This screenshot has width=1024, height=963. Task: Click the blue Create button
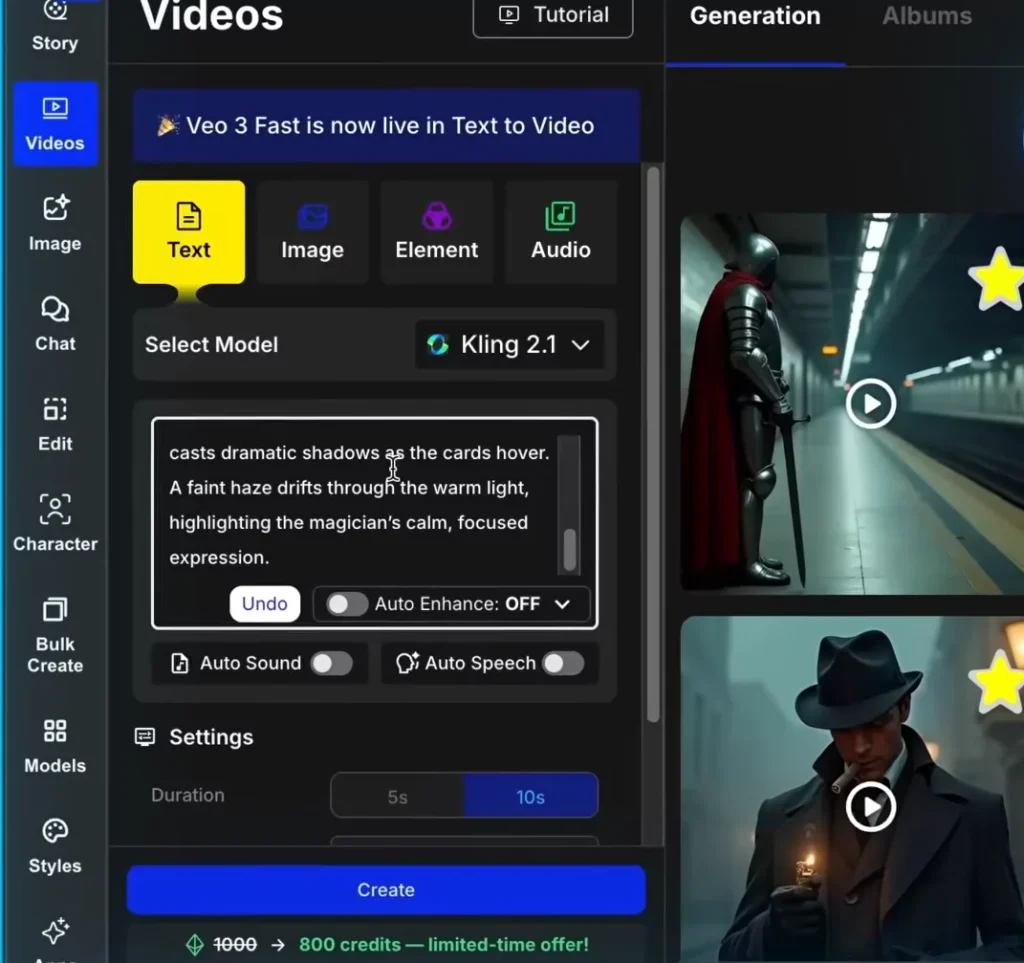pyautogui.click(x=386, y=890)
